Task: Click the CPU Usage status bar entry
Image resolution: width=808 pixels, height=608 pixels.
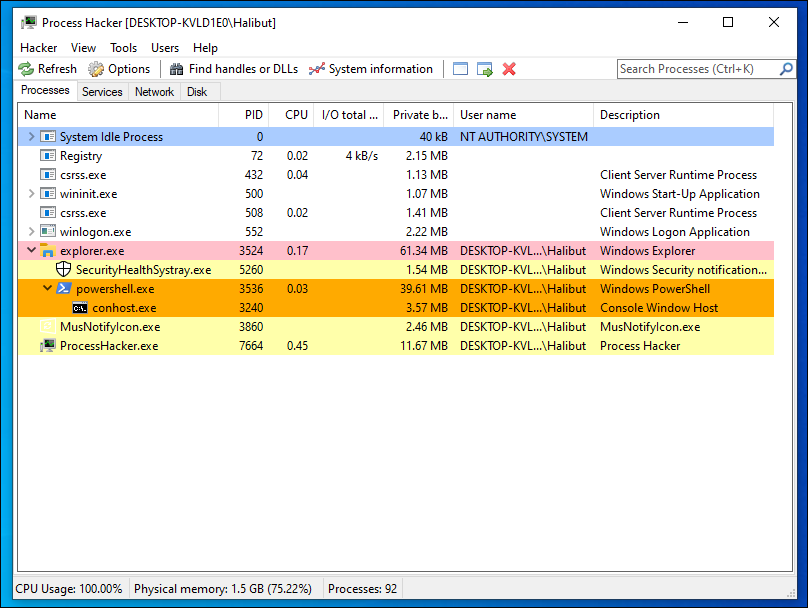Action: click(69, 589)
